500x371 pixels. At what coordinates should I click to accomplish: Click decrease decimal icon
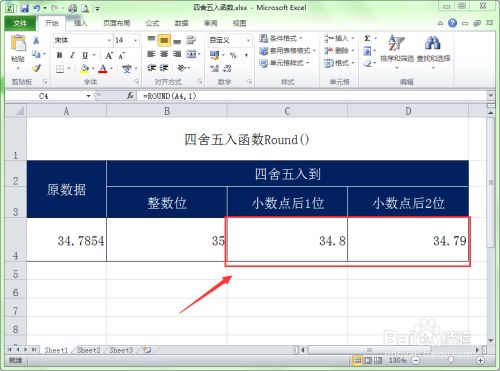pyautogui.click(x=227, y=69)
